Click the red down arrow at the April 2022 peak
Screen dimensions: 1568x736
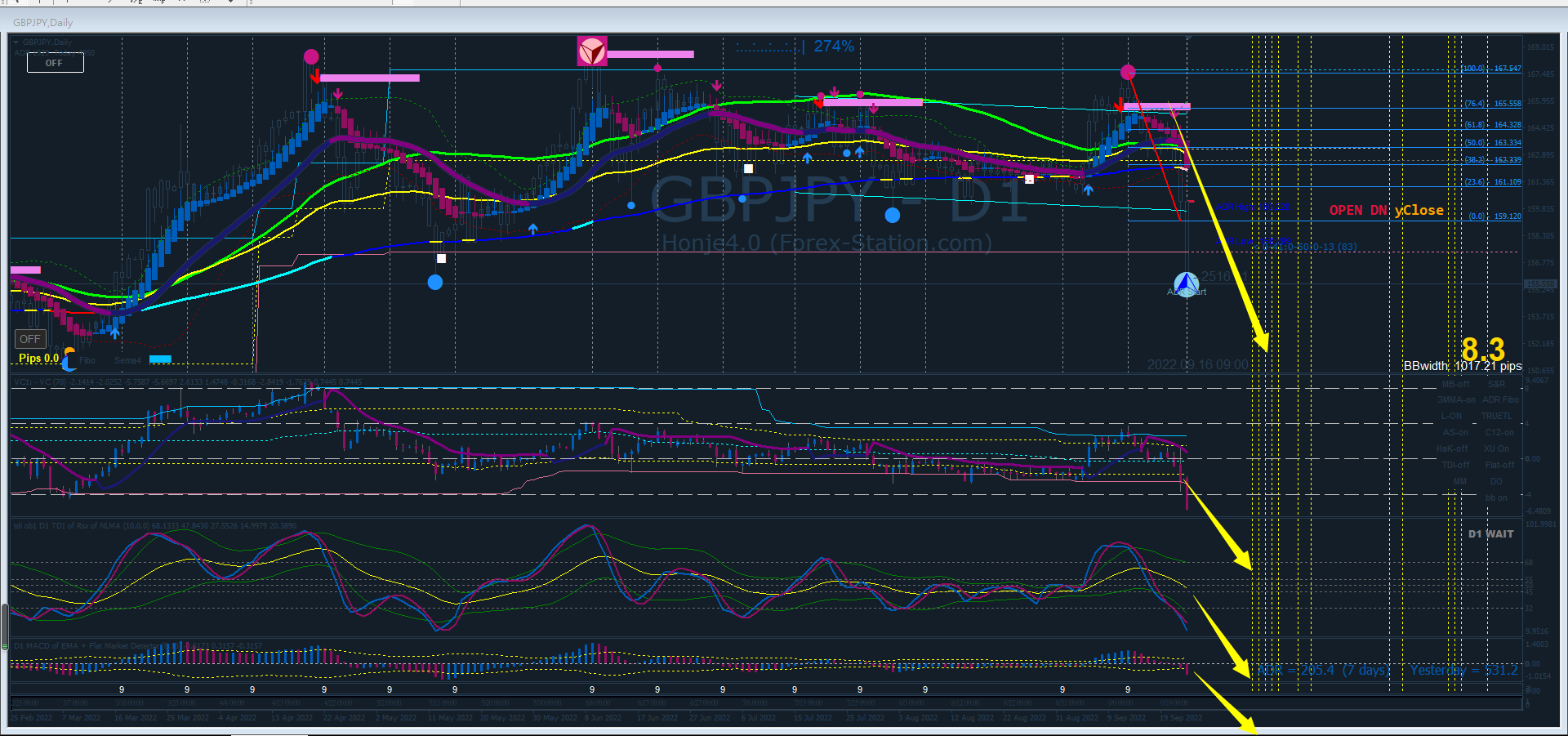(315, 76)
